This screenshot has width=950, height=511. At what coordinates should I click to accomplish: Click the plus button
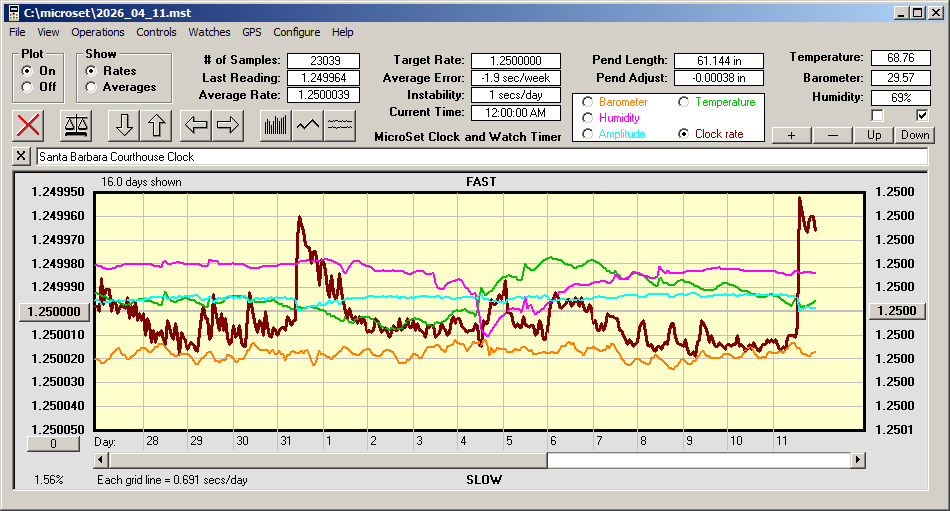791,135
